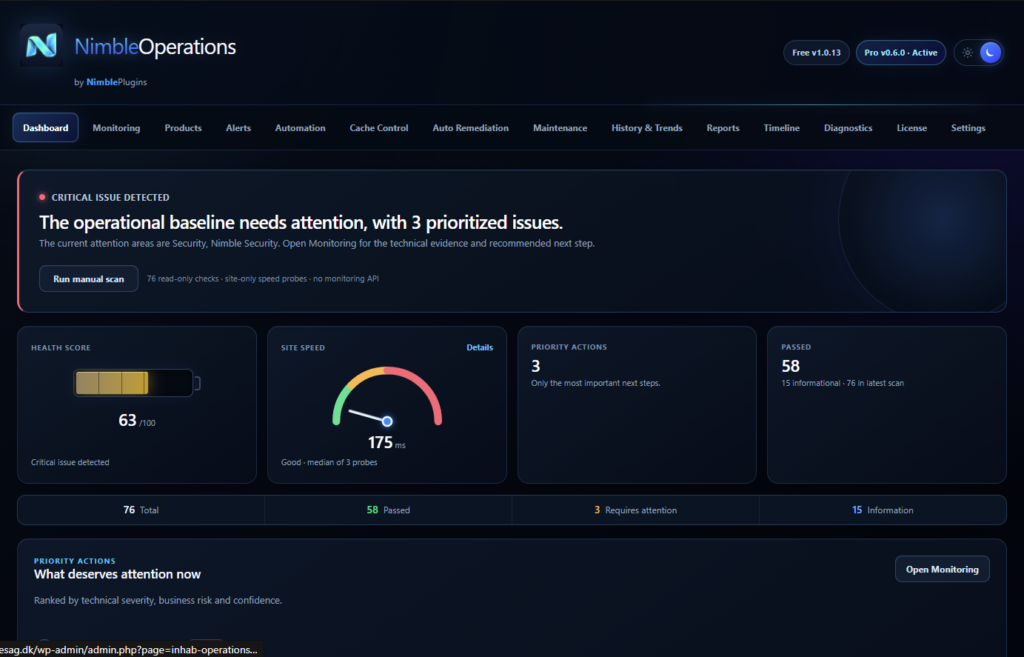Follow the NimblePlugins author link

(116, 82)
